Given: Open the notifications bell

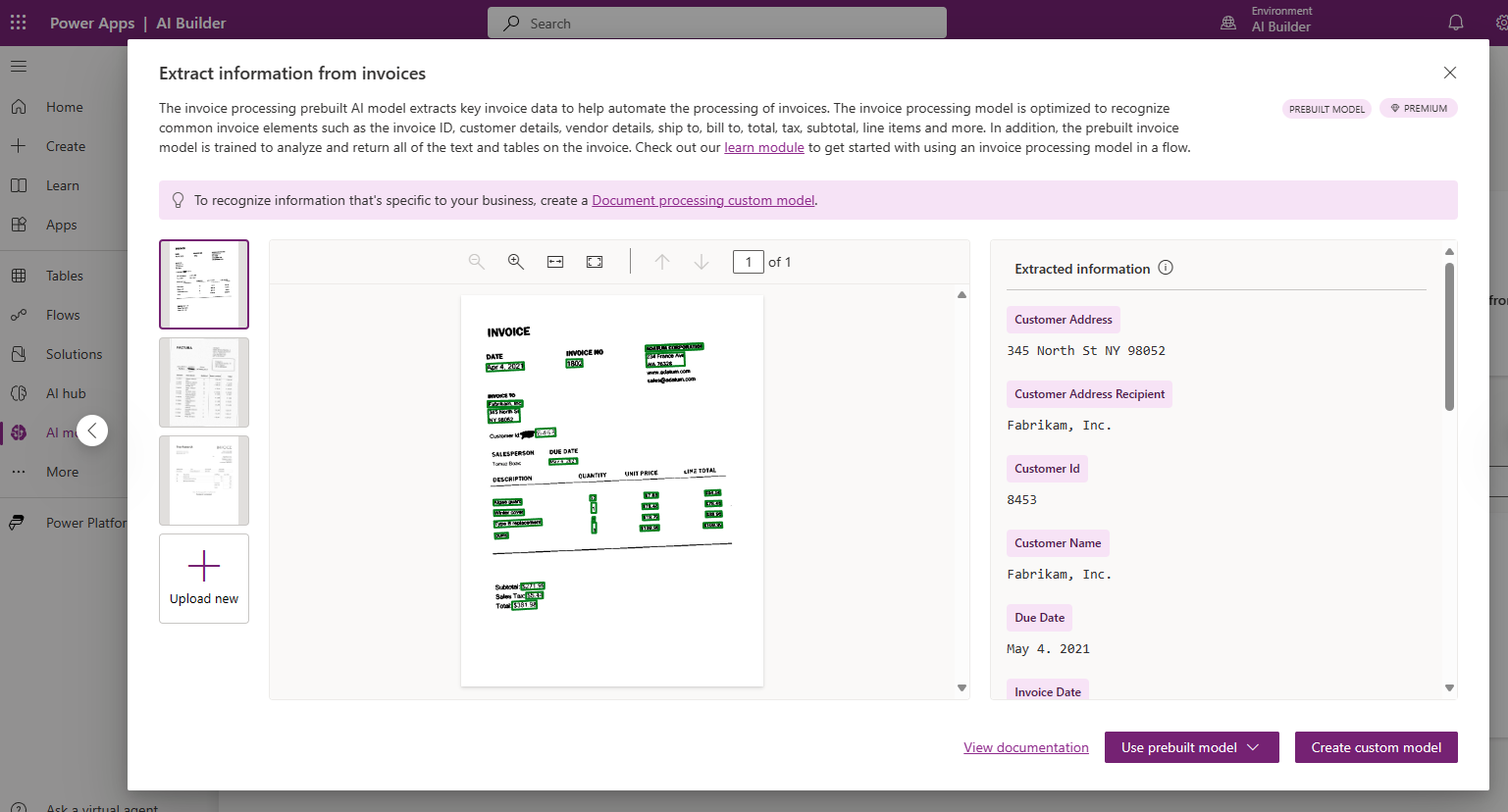Looking at the screenshot, I should [1456, 23].
